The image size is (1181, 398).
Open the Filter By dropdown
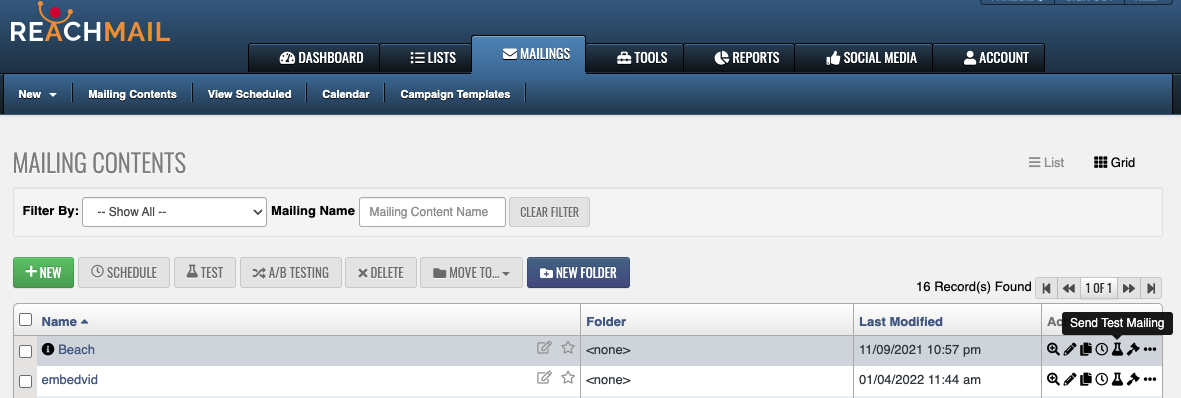coord(174,212)
